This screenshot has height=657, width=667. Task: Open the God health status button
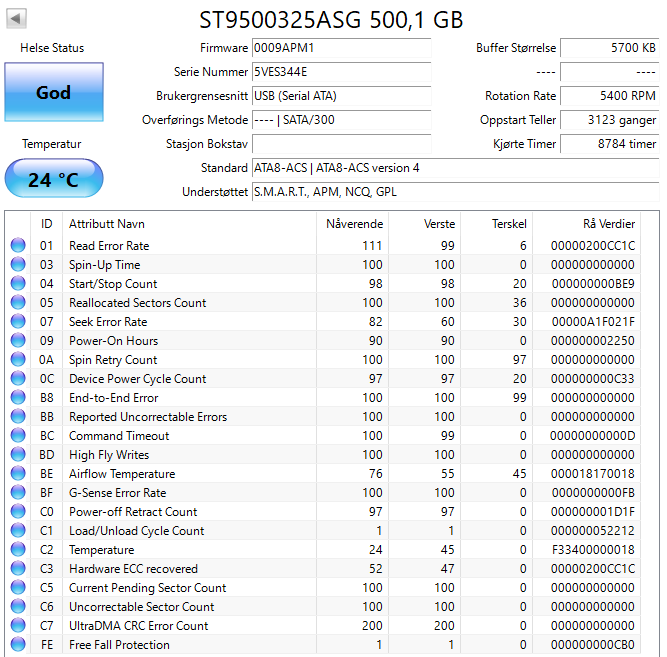(53, 93)
